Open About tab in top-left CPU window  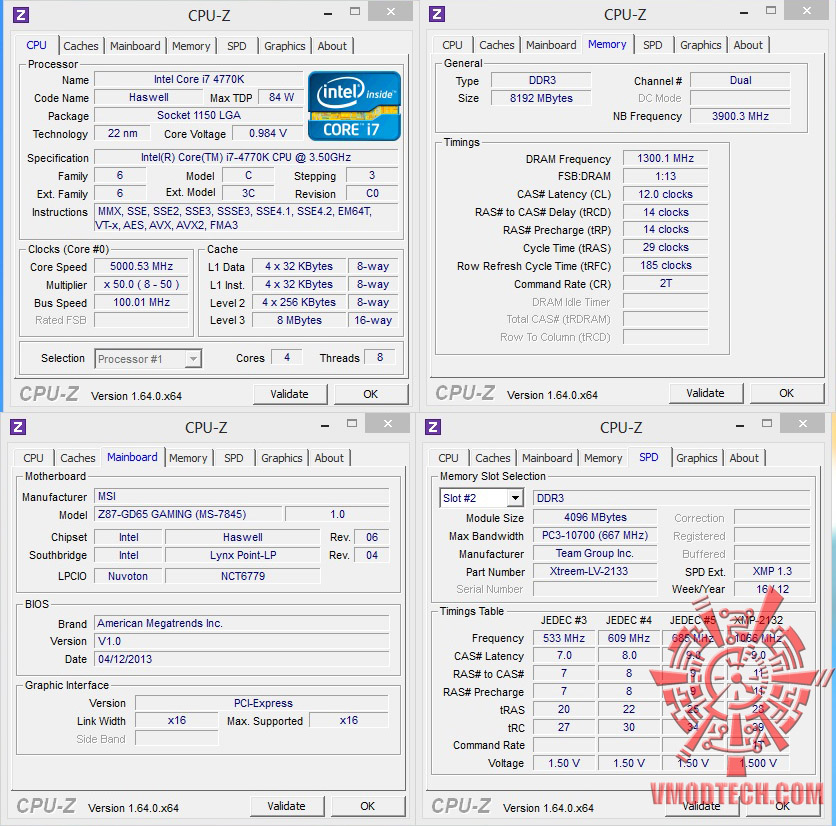pyautogui.click(x=332, y=46)
